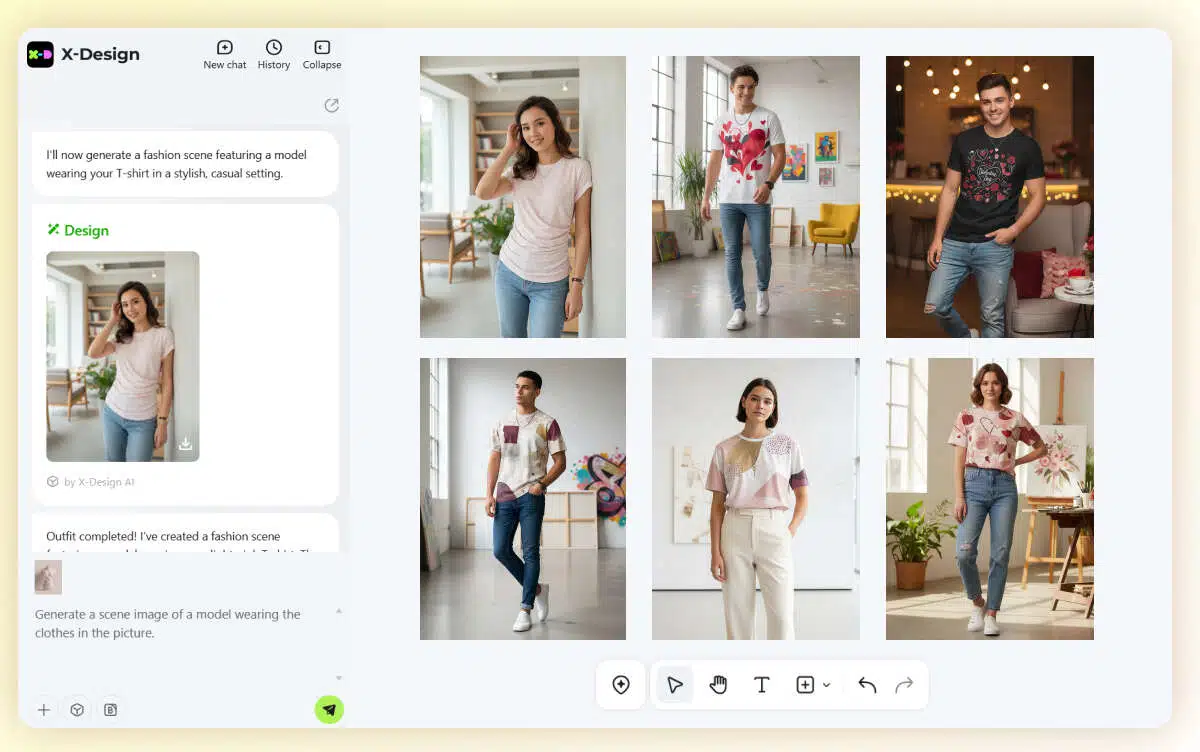Collapse the chat side panel

tap(322, 54)
